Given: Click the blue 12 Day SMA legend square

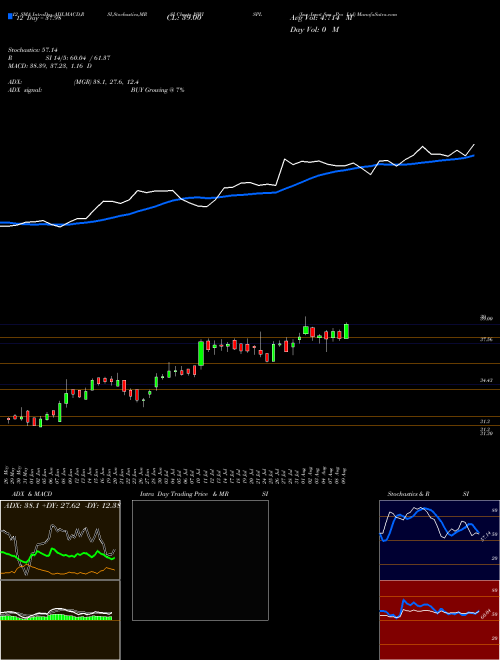Looking at the screenshot, I should click(10, 17).
